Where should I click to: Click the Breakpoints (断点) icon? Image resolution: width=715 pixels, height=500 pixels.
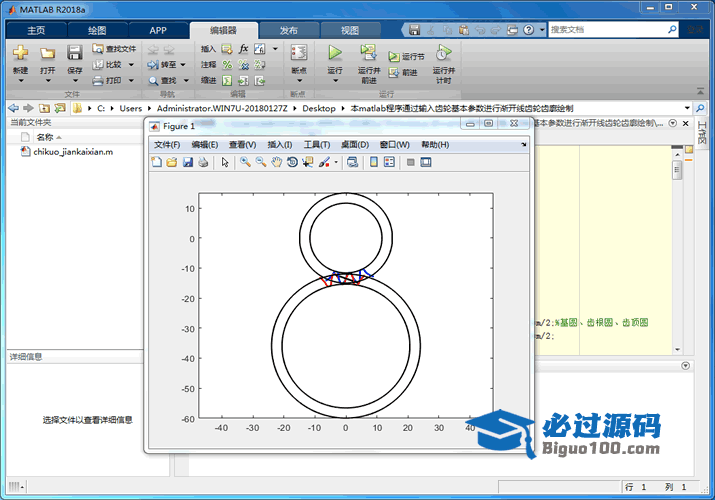click(x=299, y=53)
